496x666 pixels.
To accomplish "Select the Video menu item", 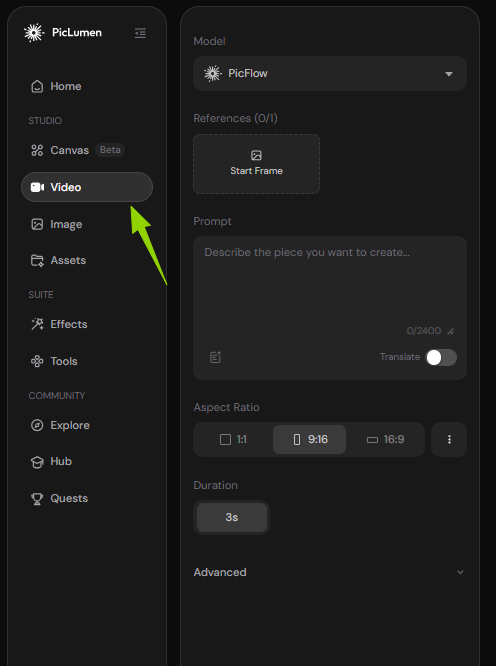I will (87, 187).
